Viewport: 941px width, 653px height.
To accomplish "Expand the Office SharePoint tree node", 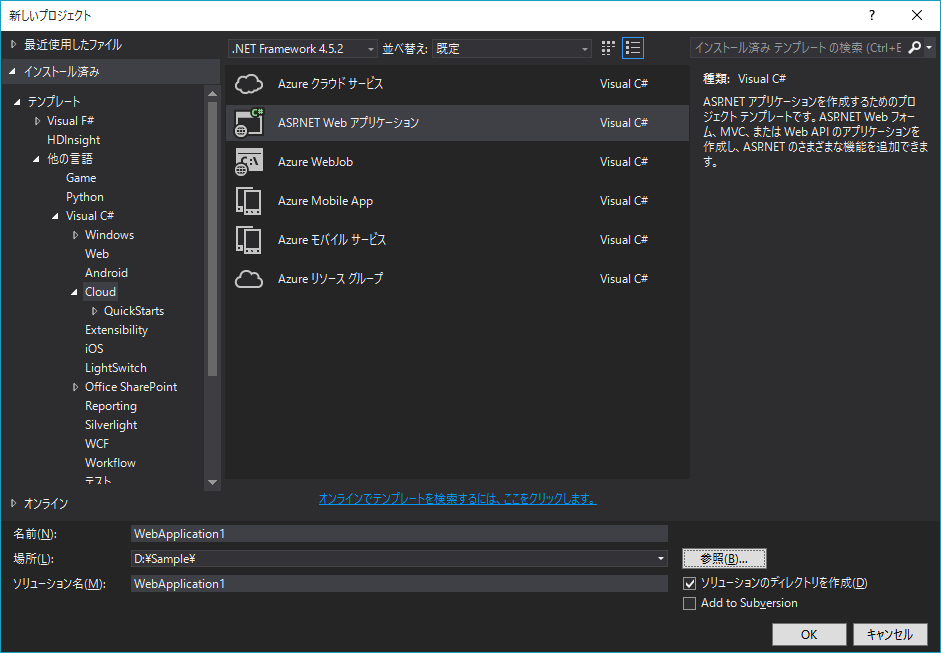I will (x=75, y=387).
